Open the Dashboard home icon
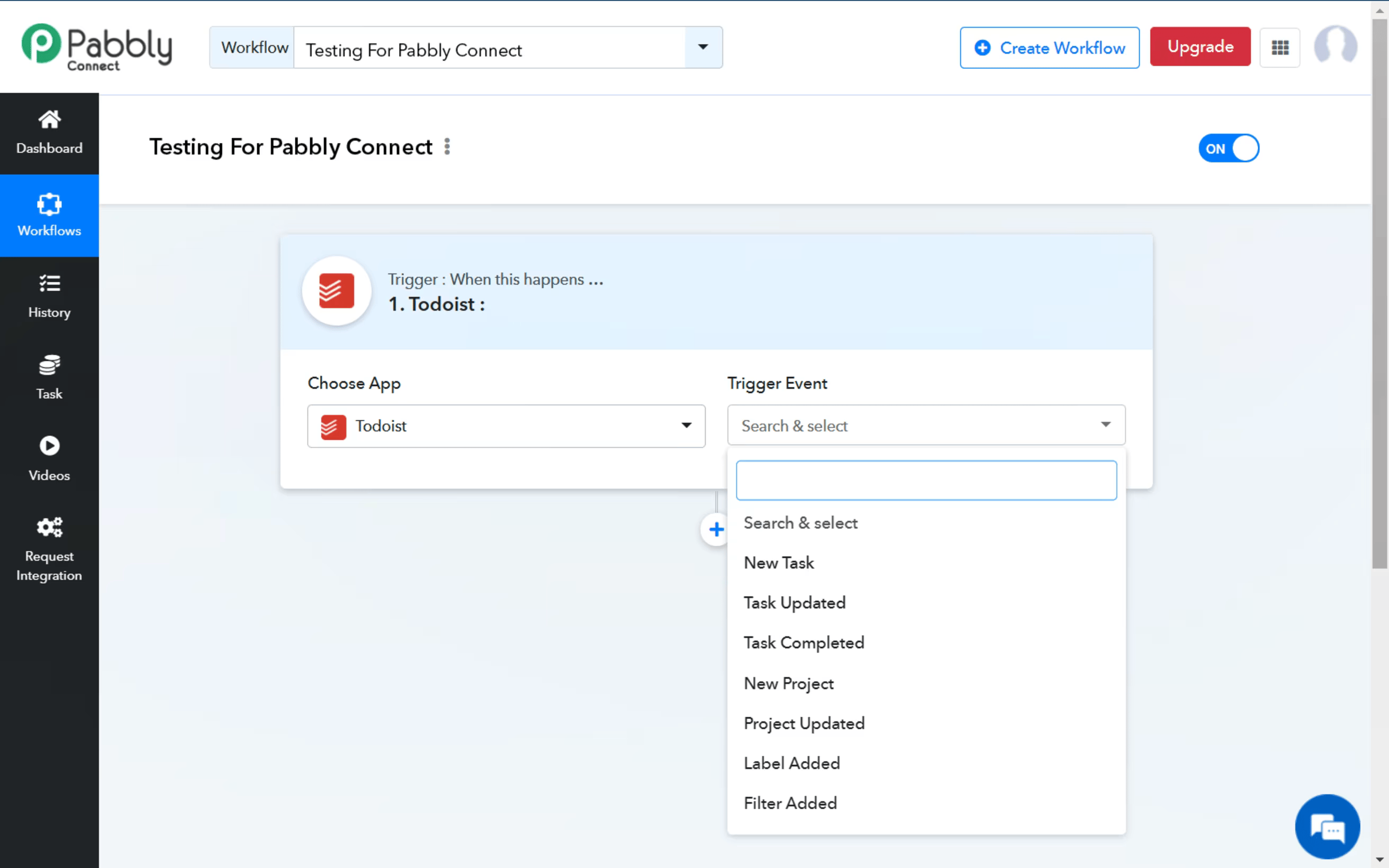 coord(49,120)
